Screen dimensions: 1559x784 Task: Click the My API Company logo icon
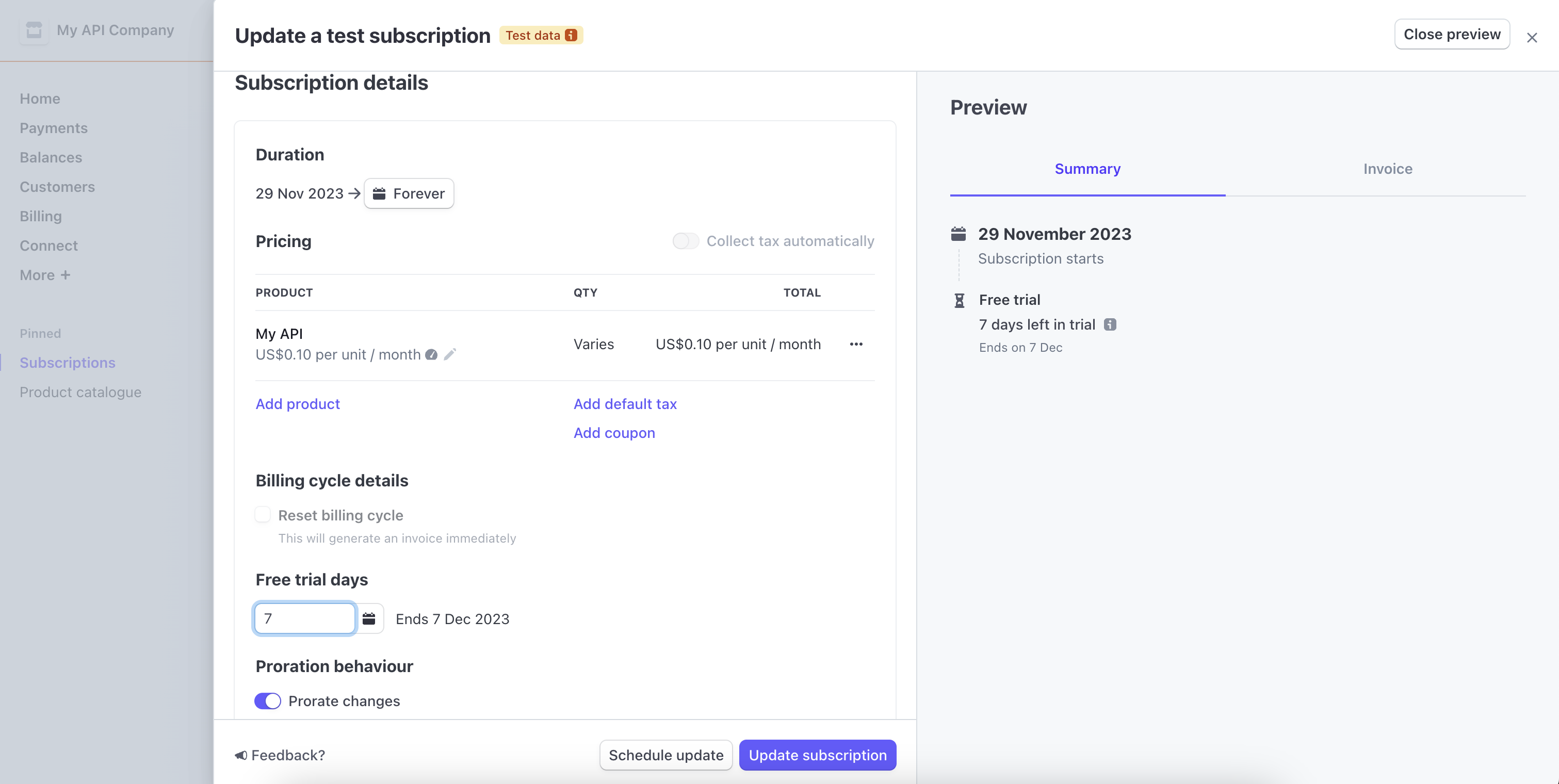click(x=34, y=29)
